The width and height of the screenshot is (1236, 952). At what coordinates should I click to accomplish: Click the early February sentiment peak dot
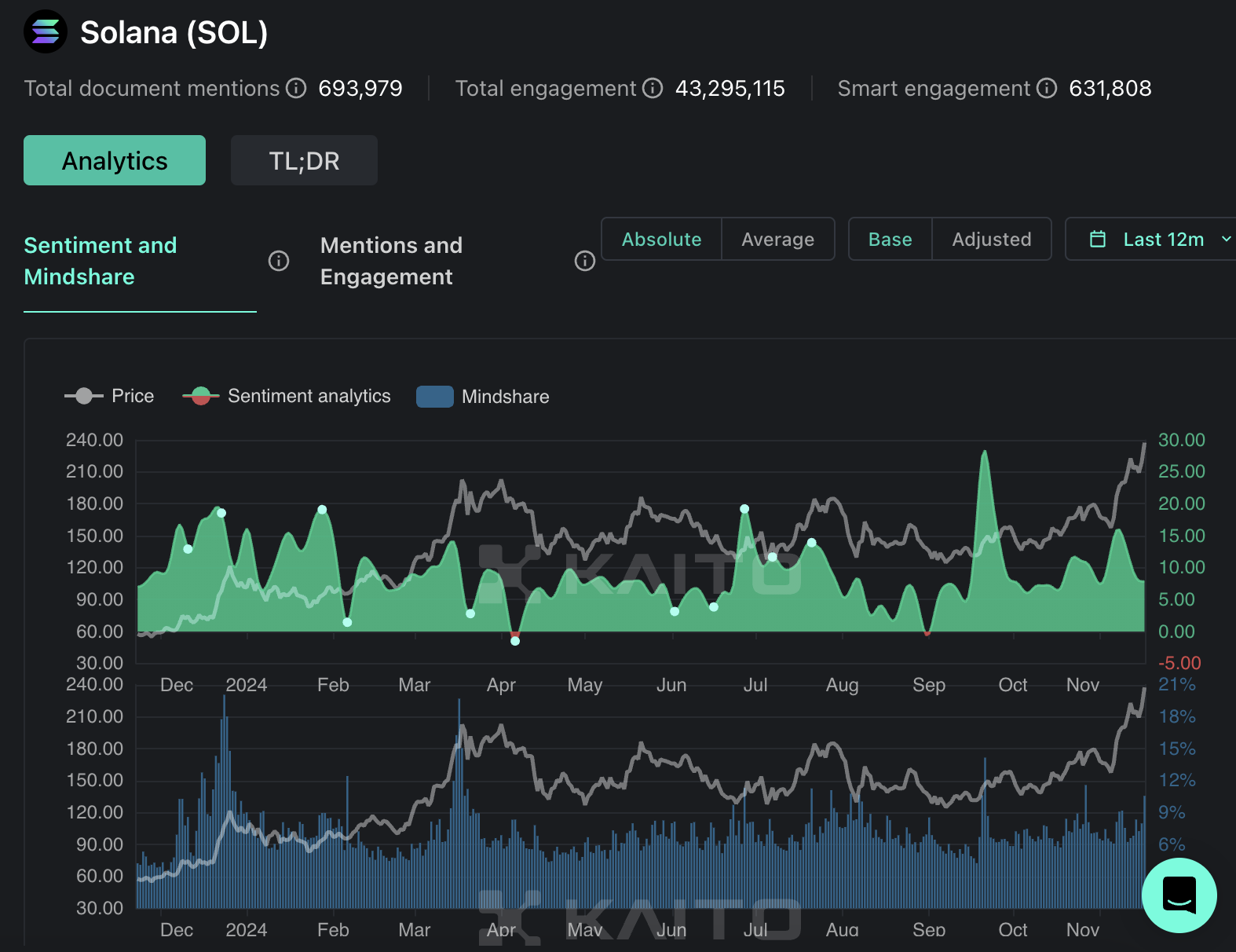pyautogui.click(x=322, y=510)
